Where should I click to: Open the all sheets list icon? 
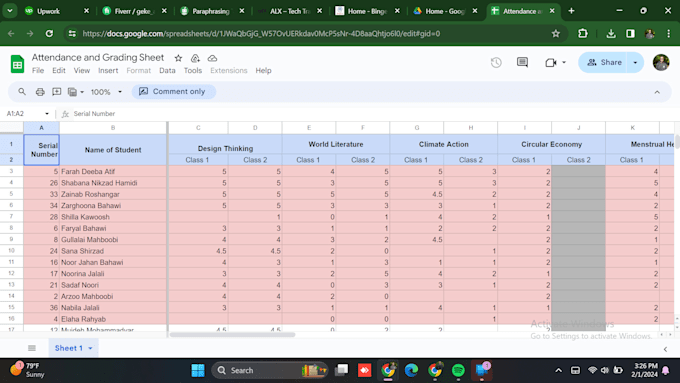tap(32, 348)
